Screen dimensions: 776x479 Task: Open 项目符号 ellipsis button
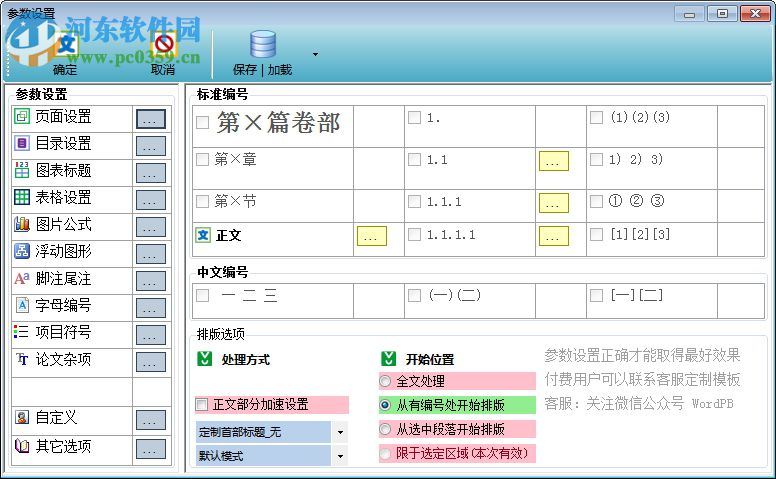coord(151,335)
